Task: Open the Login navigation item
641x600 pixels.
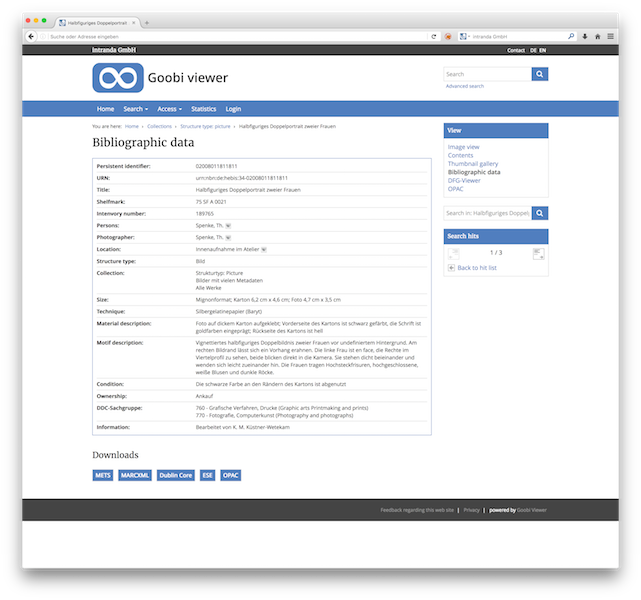Action: [233, 109]
